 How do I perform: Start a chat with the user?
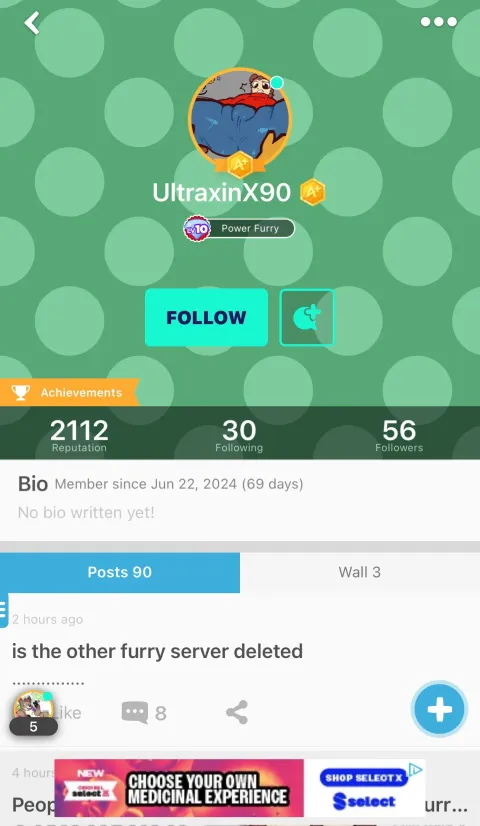tap(307, 317)
